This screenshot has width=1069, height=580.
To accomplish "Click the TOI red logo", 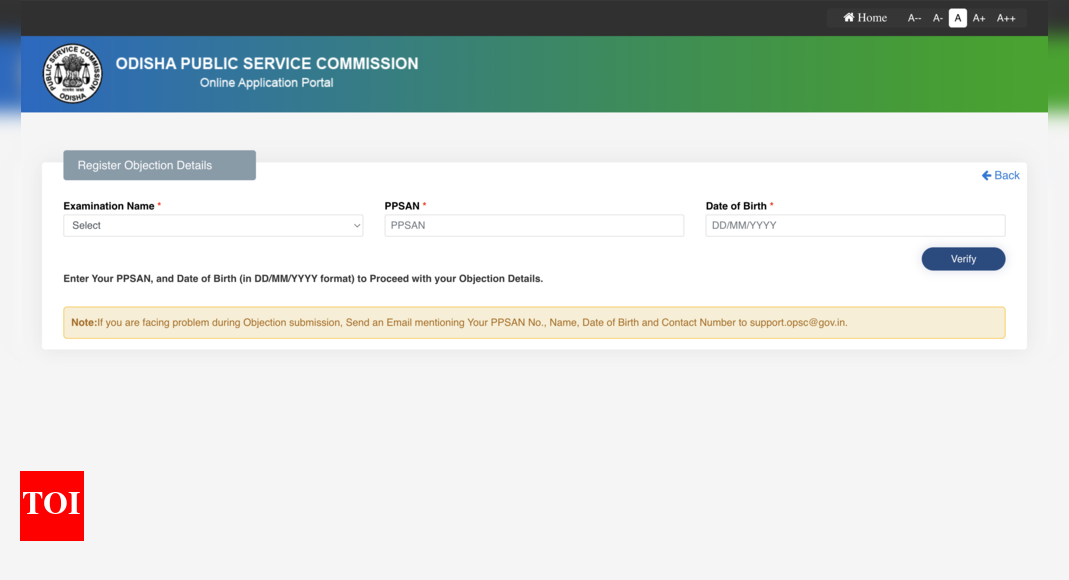I will pos(52,506).
